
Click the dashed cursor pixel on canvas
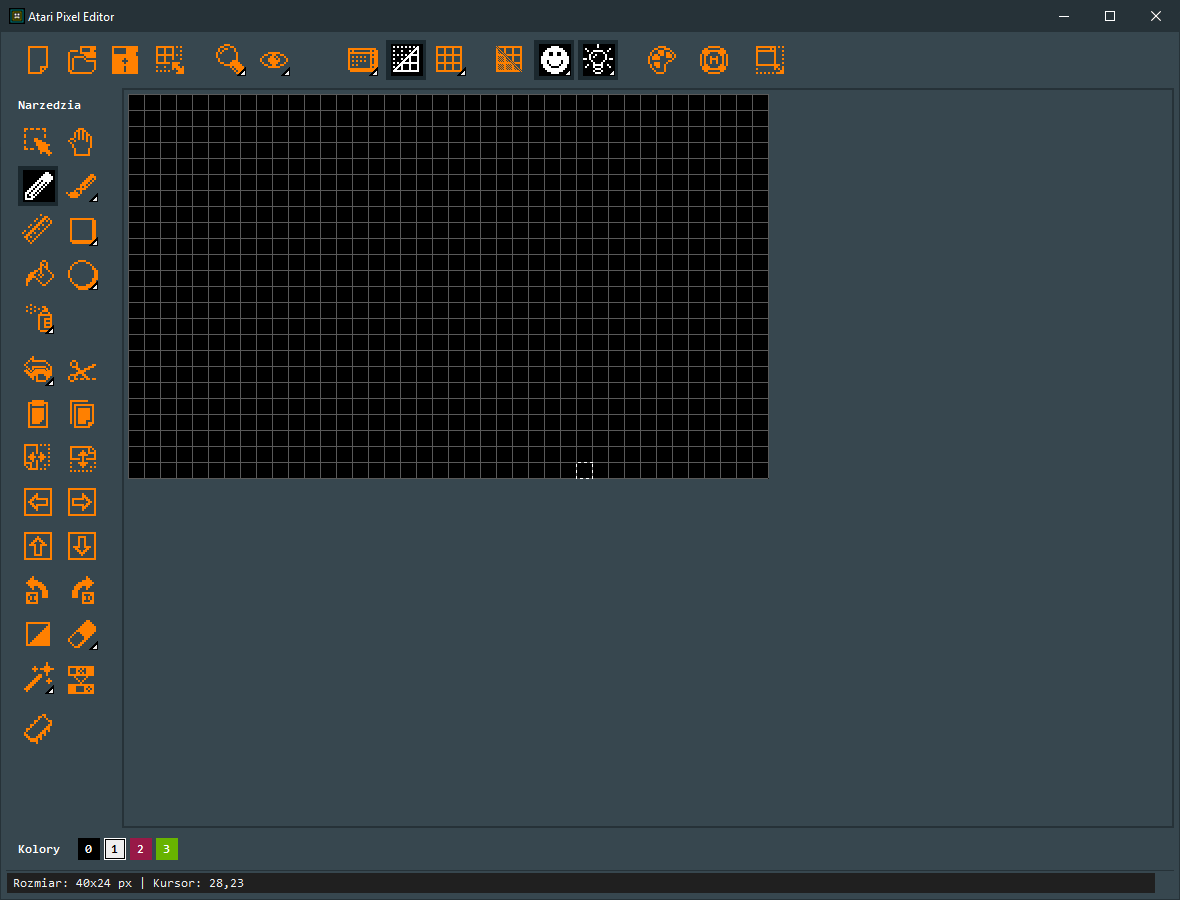click(585, 470)
